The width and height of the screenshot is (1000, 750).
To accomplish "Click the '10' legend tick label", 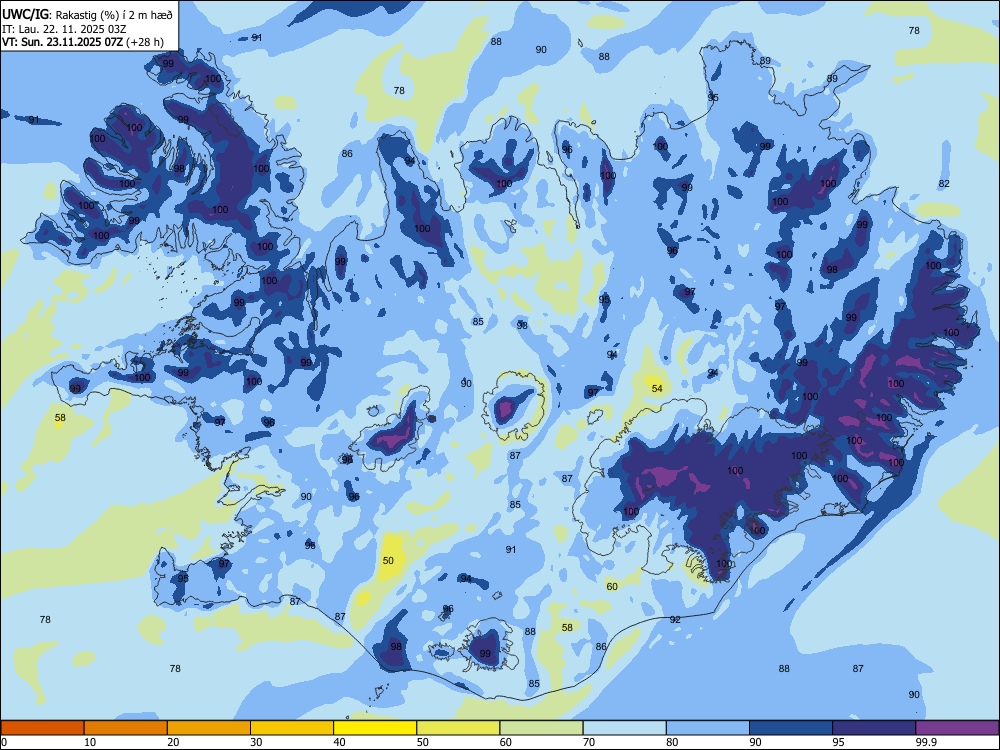I will (x=90, y=742).
